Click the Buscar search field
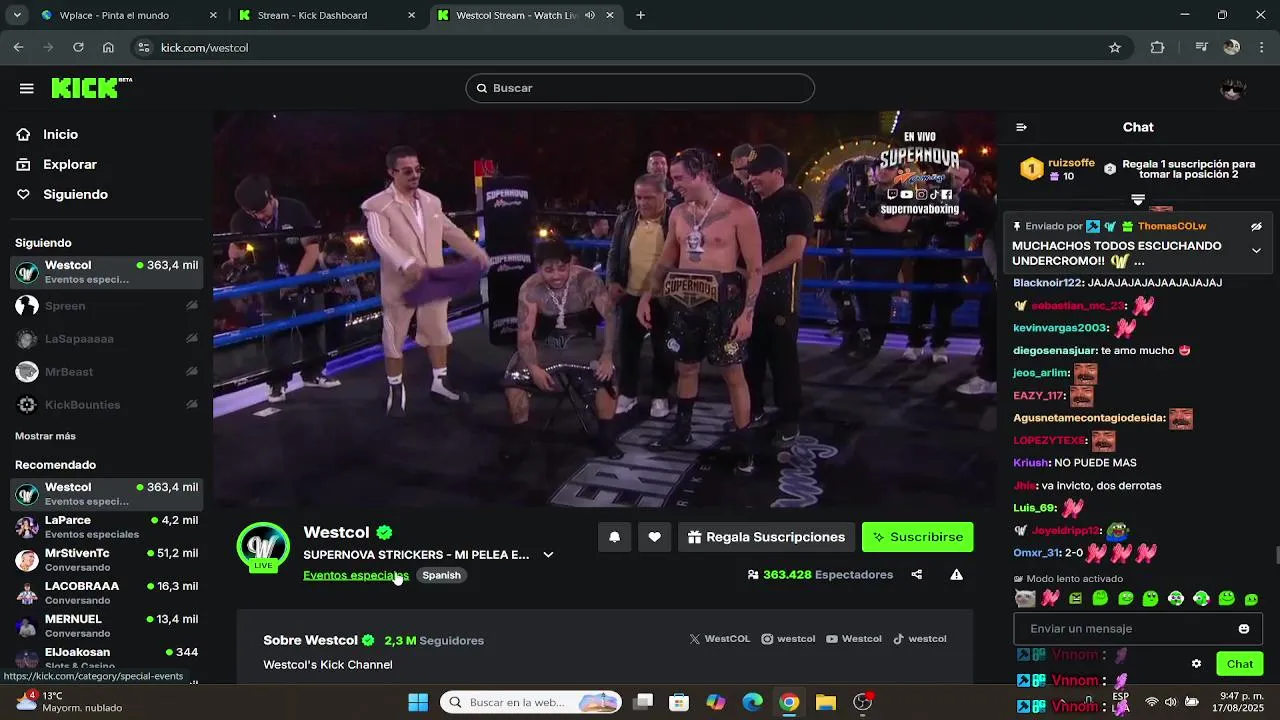Image resolution: width=1280 pixels, height=720 pixels. pos(640,88)
